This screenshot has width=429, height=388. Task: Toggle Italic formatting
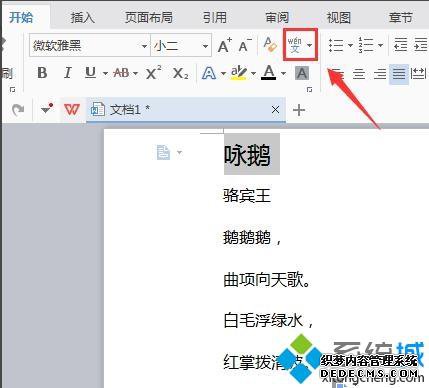pyautogui.click(x=68, y=73)
